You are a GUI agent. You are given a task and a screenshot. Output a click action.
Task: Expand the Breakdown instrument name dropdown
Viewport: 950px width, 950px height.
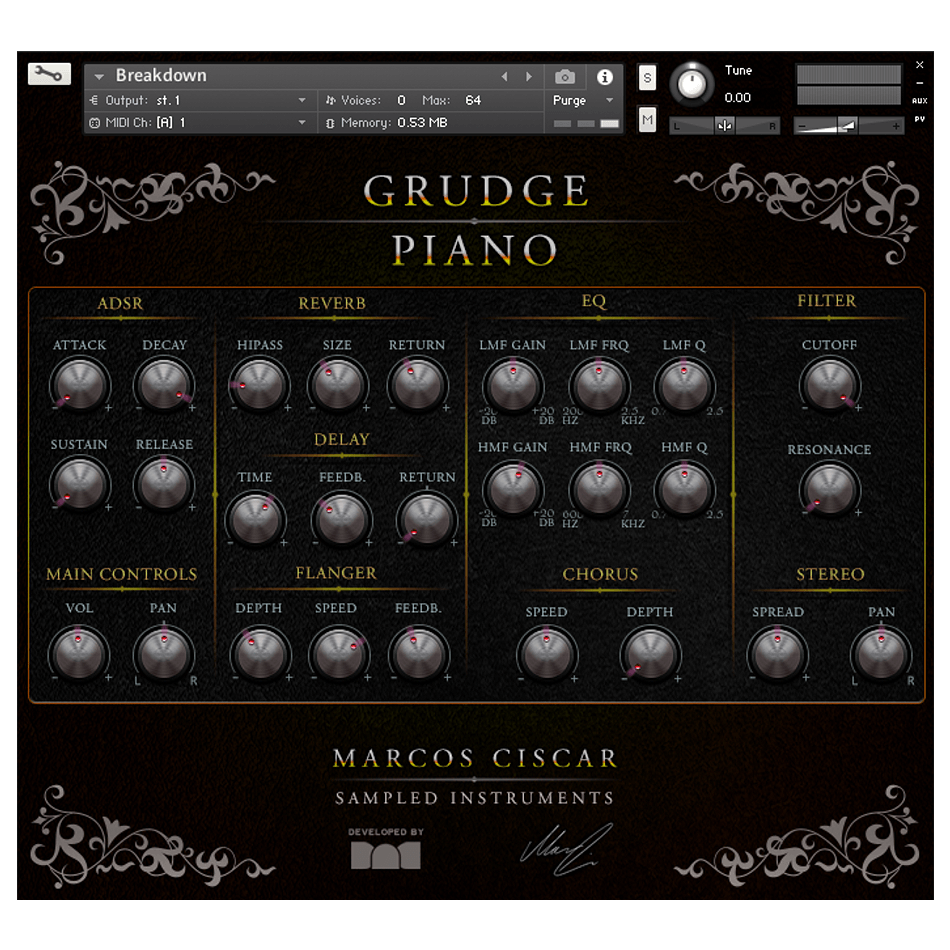coord(100,76)
